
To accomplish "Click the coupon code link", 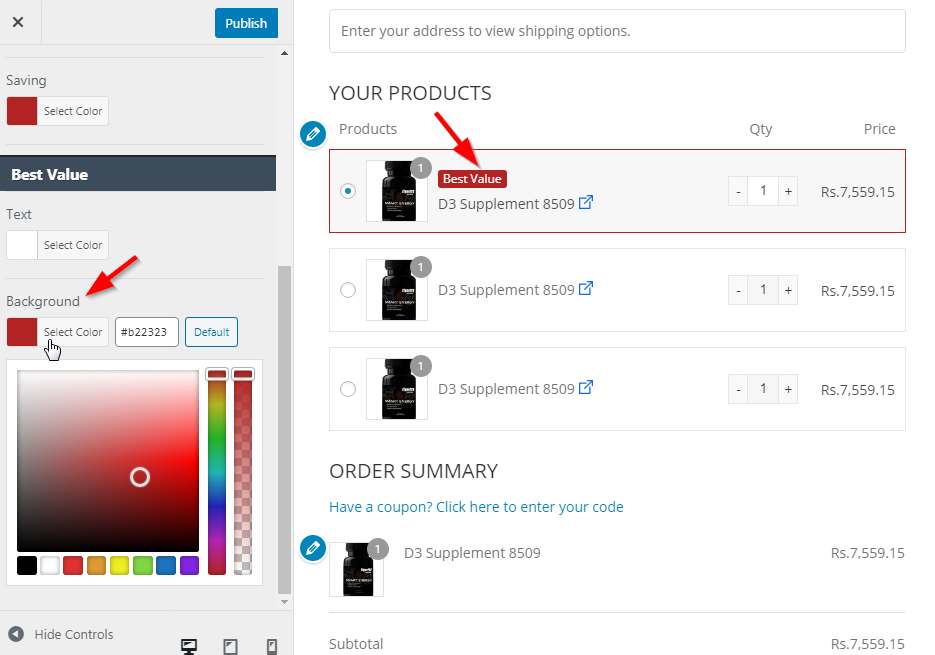I will tap(476, 507).
